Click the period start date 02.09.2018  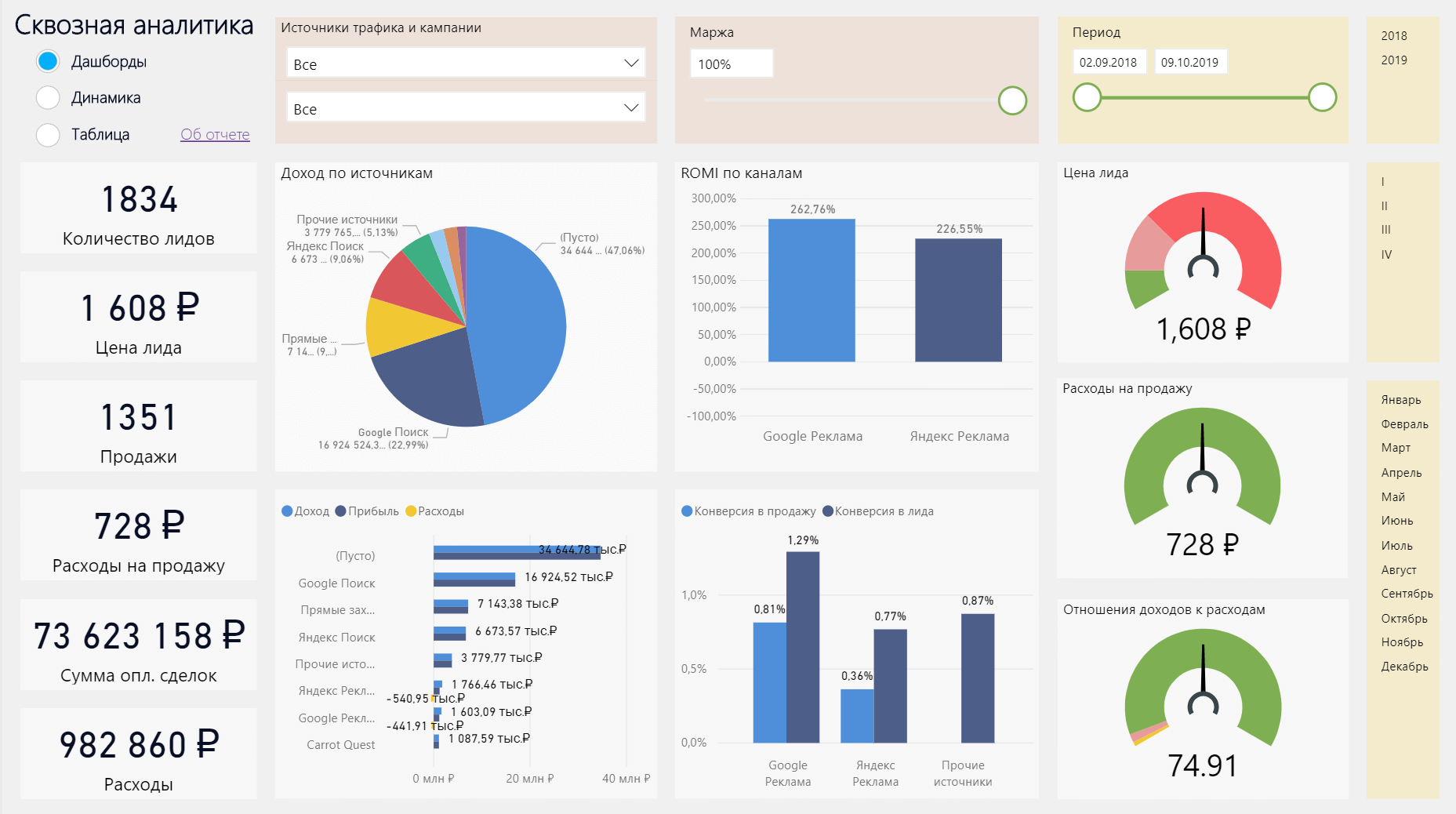click(x=1108, y=63)
